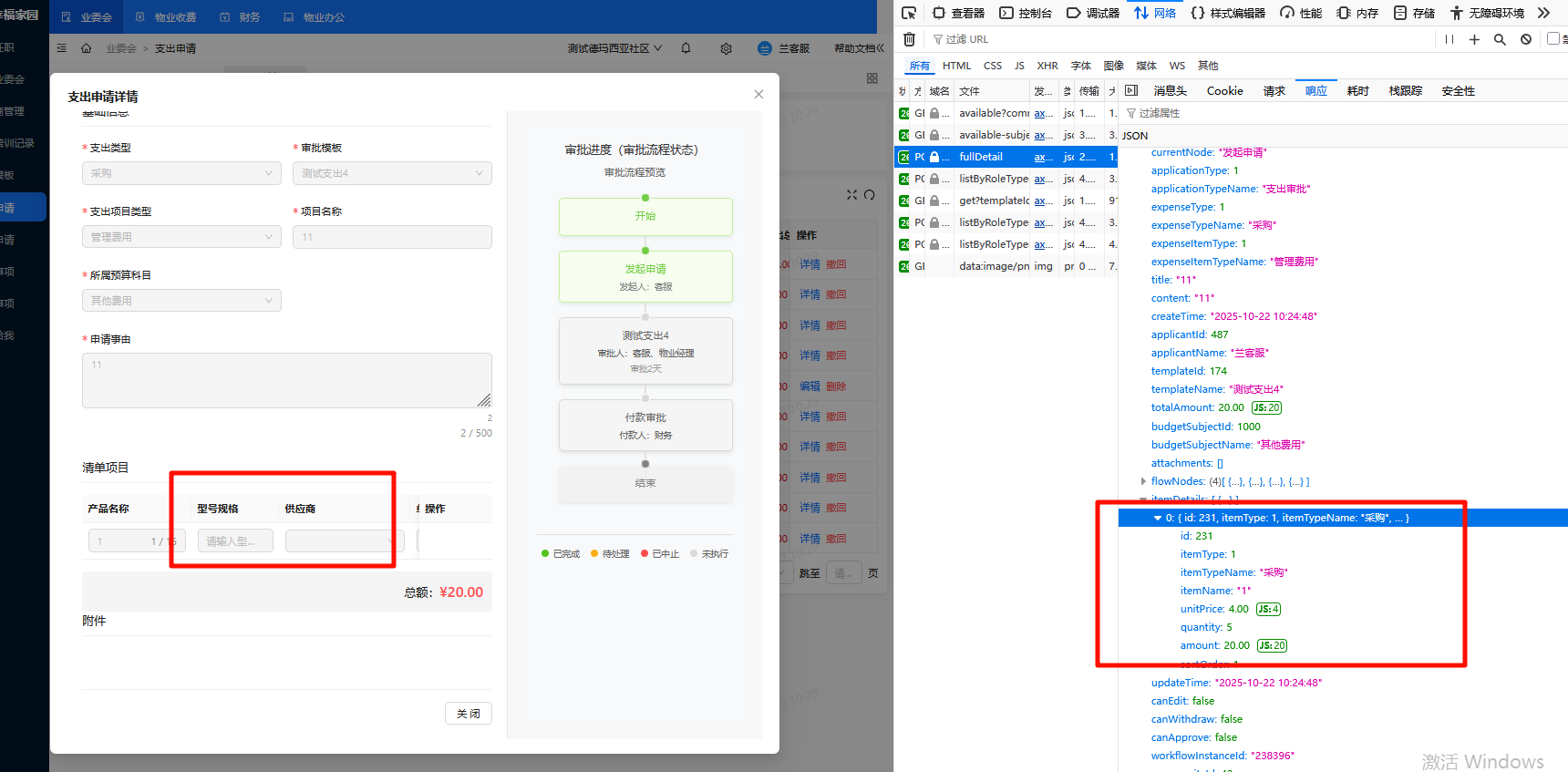The height and width of the screenshot is (772, 1568).
Task: Toggle the network details panel collapse icon
Action: click(1131, 90)
